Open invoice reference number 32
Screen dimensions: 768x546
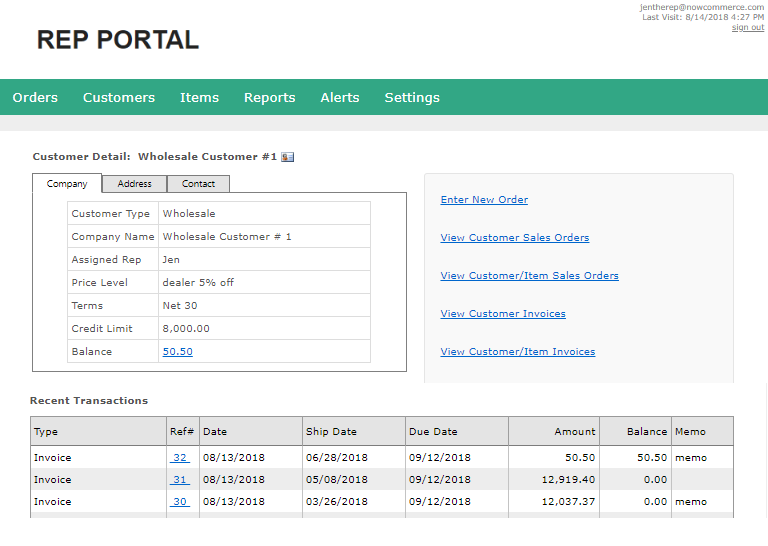pyautogui.click(x=179, y=458)
